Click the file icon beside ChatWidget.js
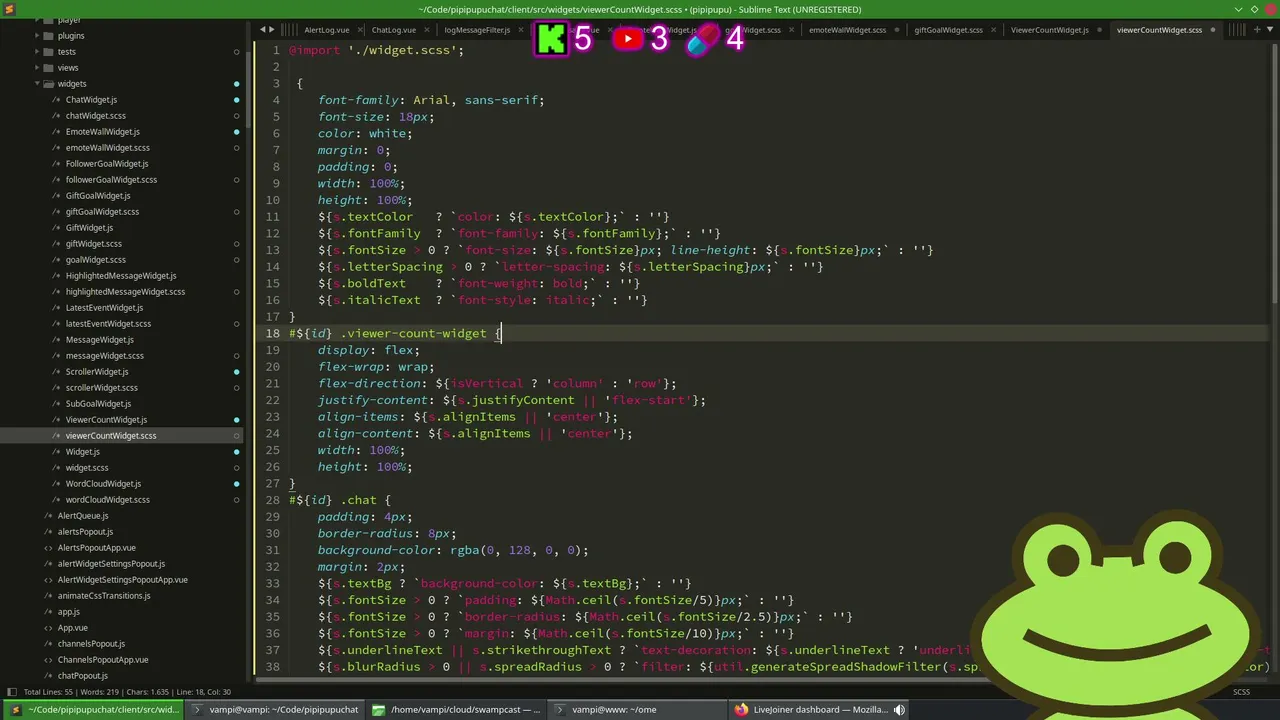1280x720 pixels. [56, 100]
